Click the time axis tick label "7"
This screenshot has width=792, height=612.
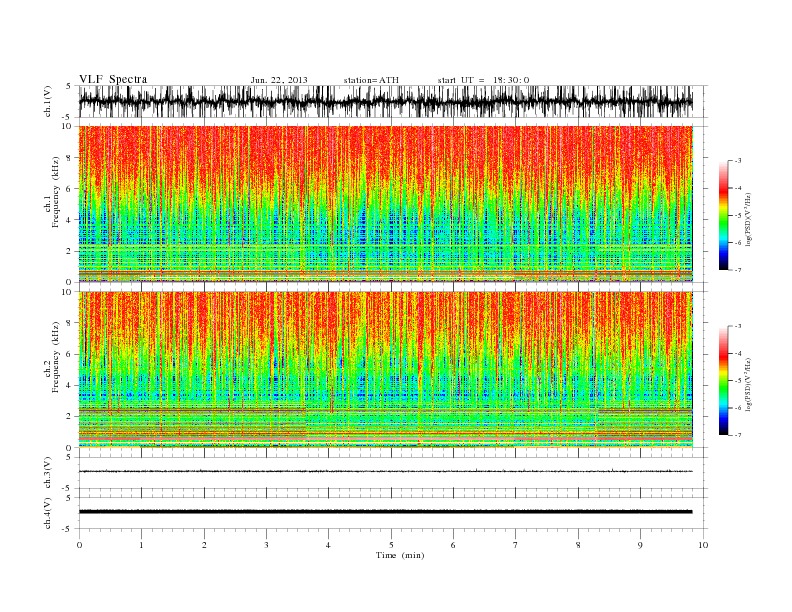pos(516,545)
